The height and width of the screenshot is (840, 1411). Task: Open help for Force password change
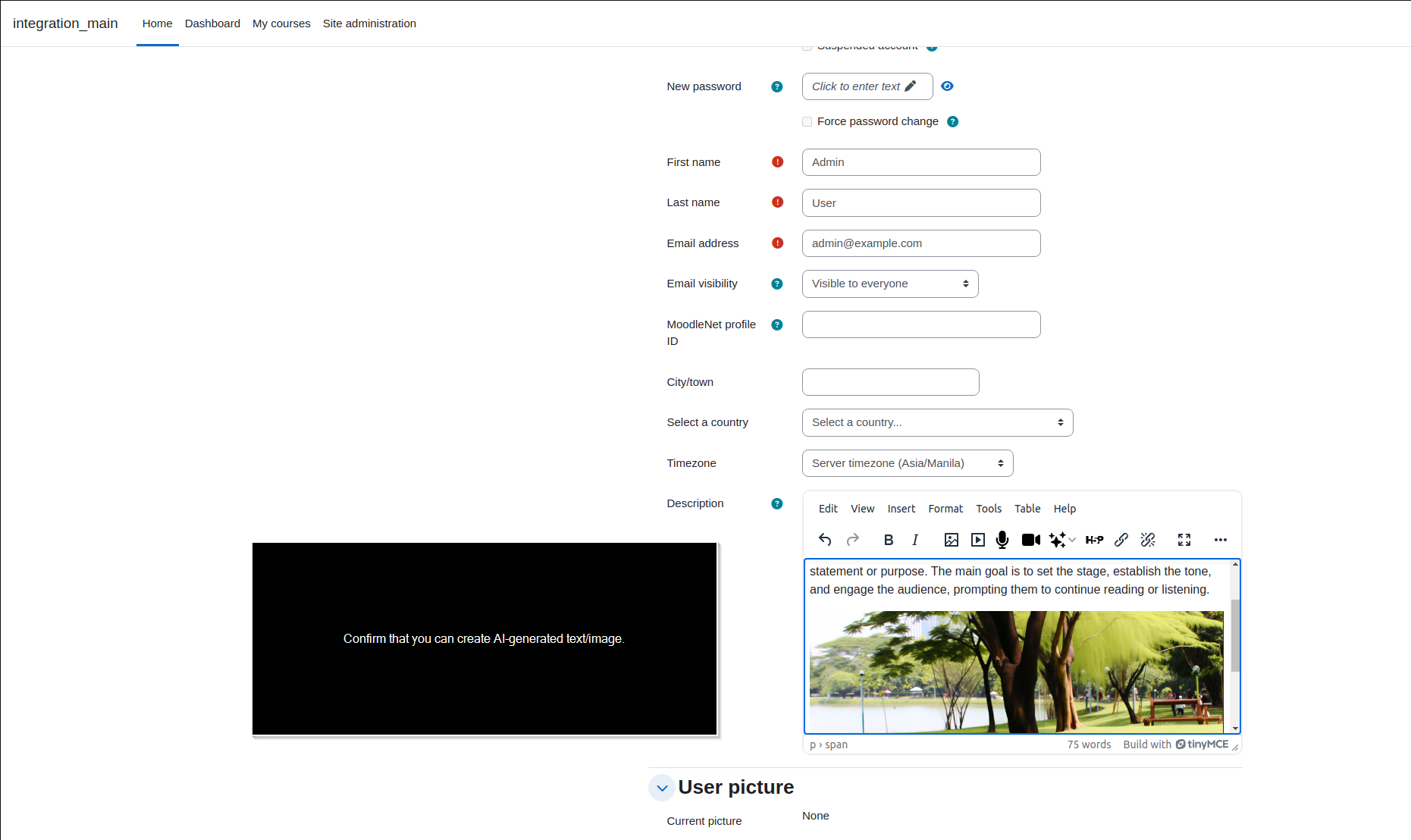tap(953, 121)
